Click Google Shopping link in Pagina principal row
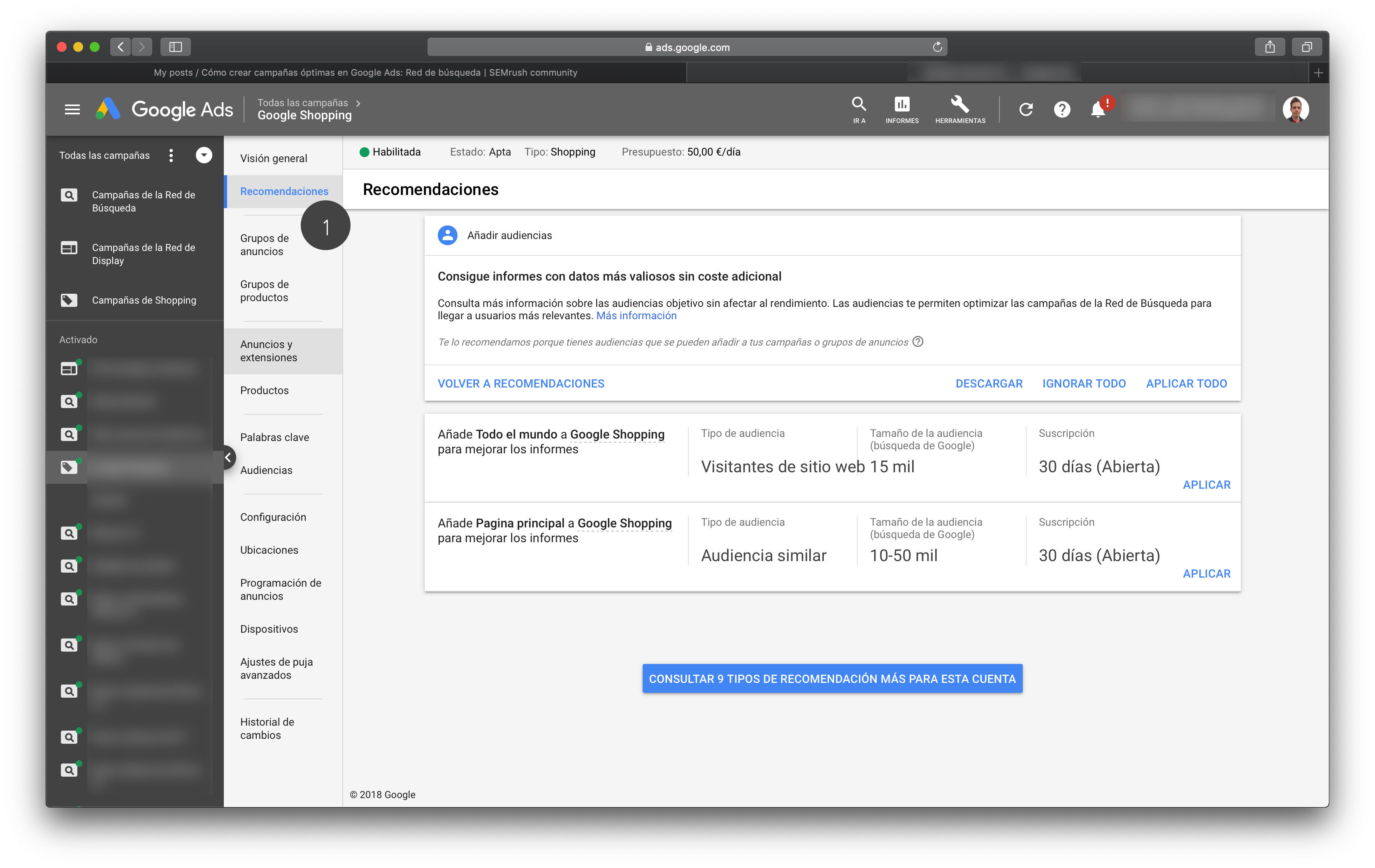Screen dimensions: 1375x868 click(x=625, y=524)
